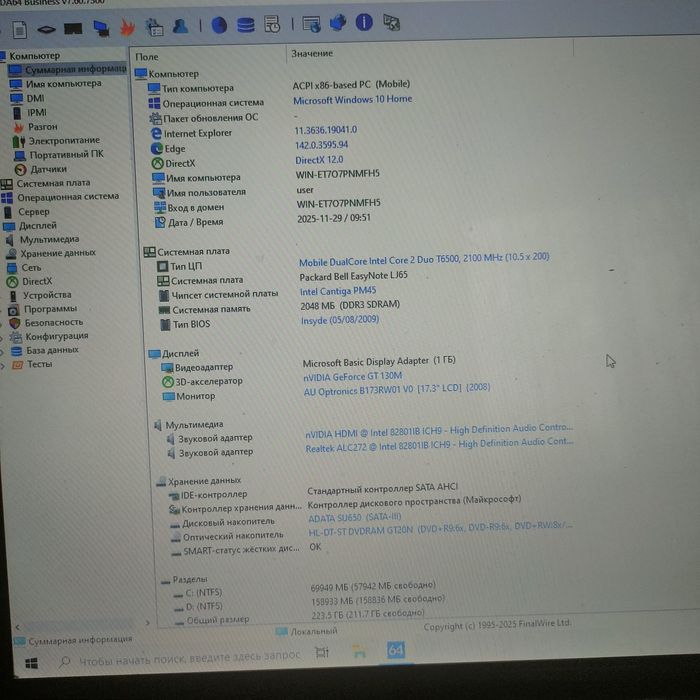Select Сеть in the left tree
Screen dimensions: 700x700
click(31, 267)
